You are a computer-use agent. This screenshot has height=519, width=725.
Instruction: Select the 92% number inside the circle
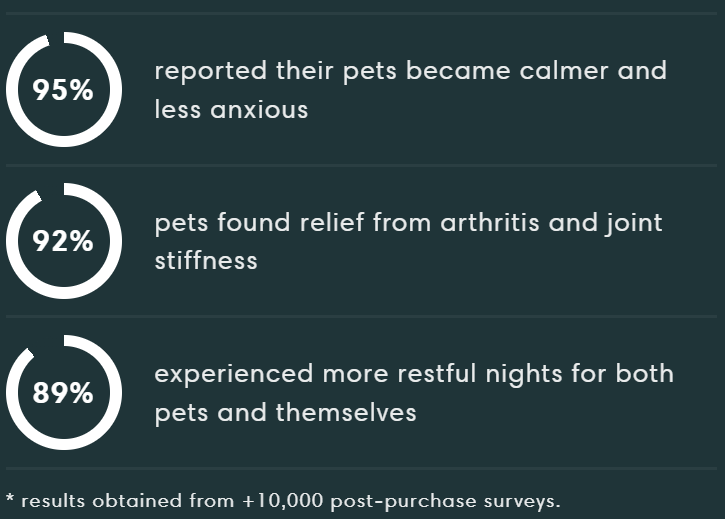[x=63, y=241]
